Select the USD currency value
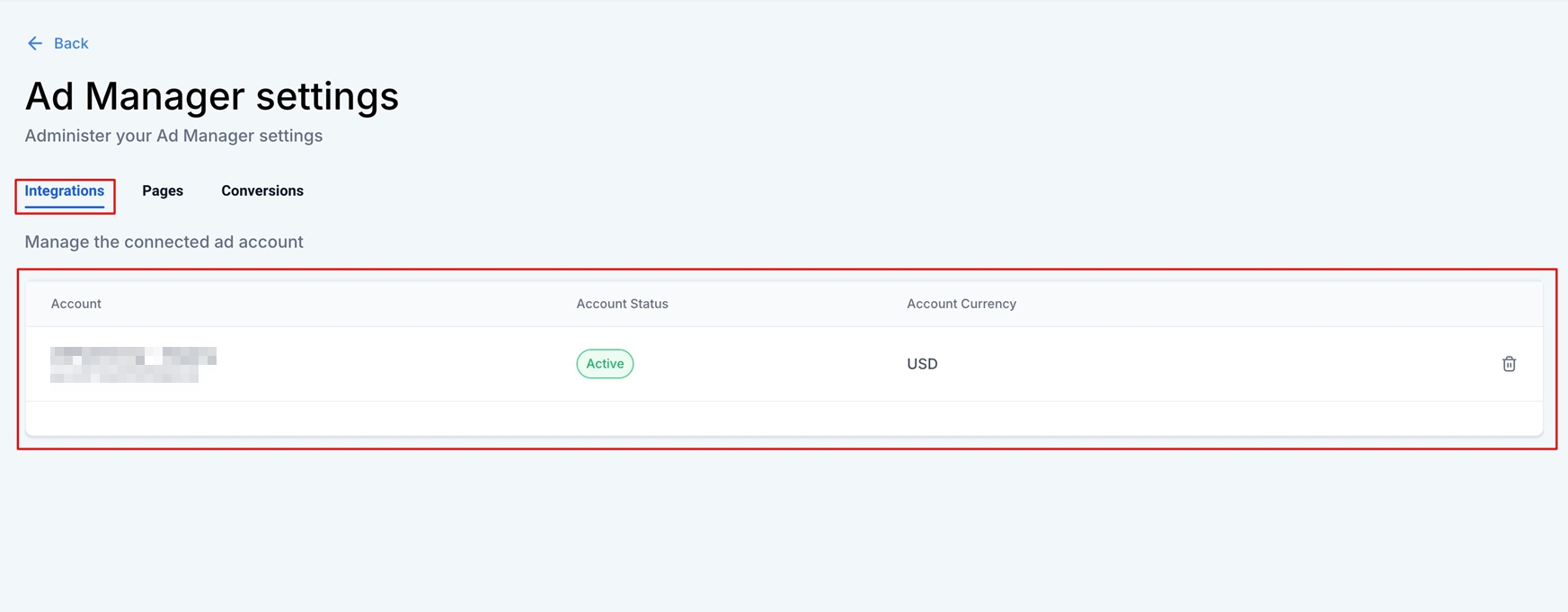Viewport: 1568px width, 612px height. tap(922, 364)
